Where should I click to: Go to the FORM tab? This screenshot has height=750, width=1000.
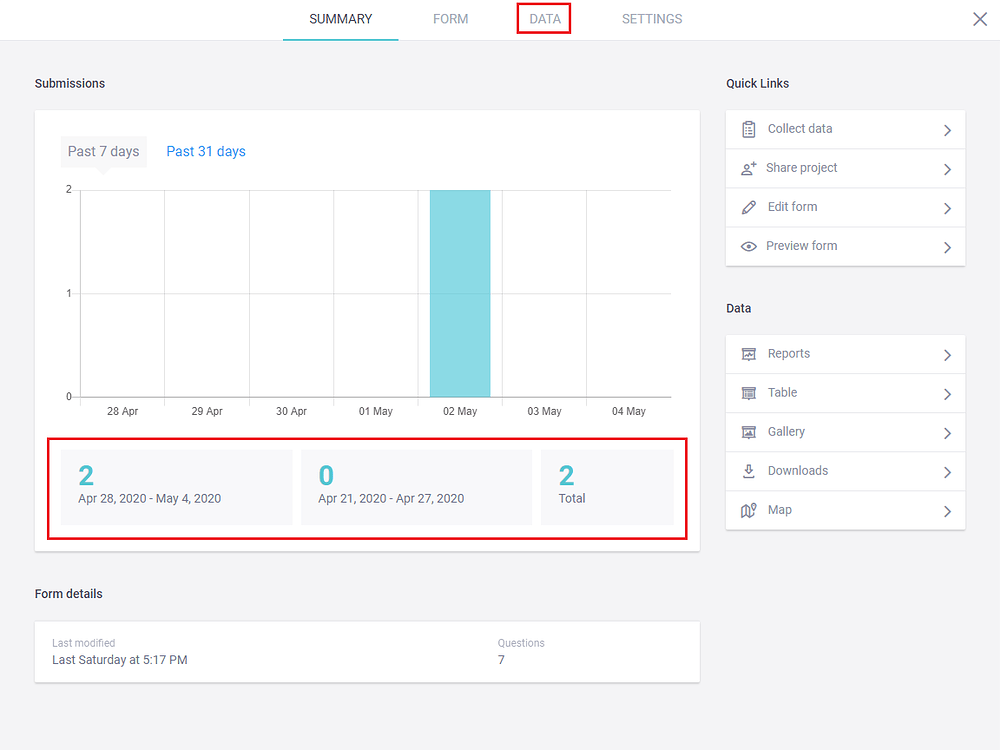(x=450, y=18)
